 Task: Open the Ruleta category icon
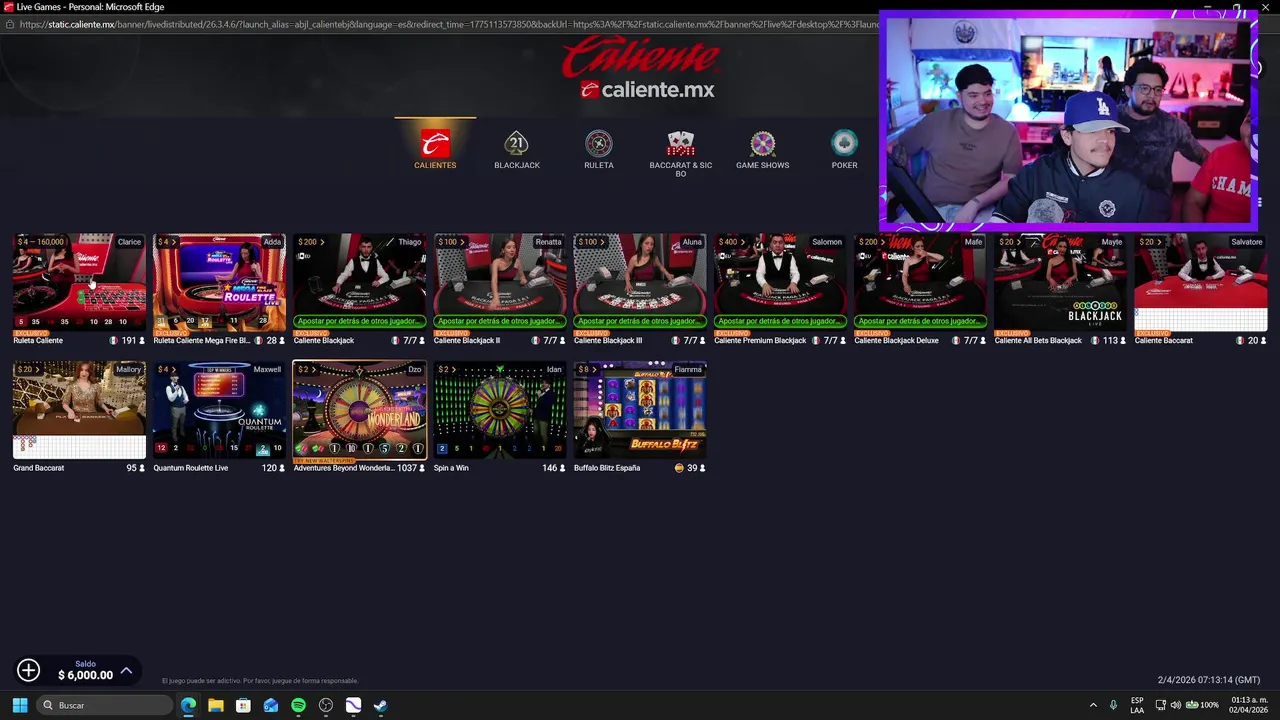point(598,143)
